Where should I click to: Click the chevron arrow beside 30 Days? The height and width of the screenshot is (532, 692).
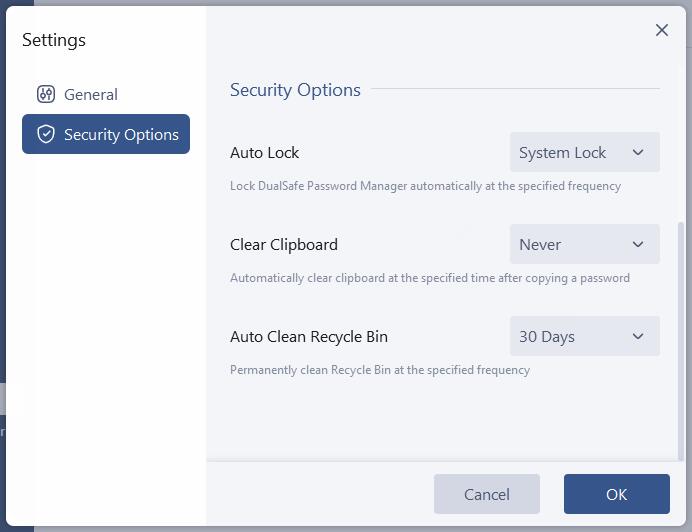point(638,337)
